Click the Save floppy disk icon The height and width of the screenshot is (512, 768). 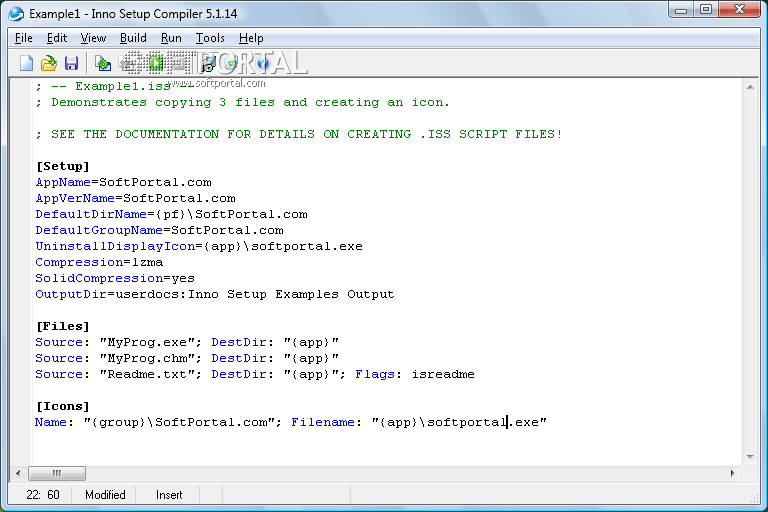[72, 63]
